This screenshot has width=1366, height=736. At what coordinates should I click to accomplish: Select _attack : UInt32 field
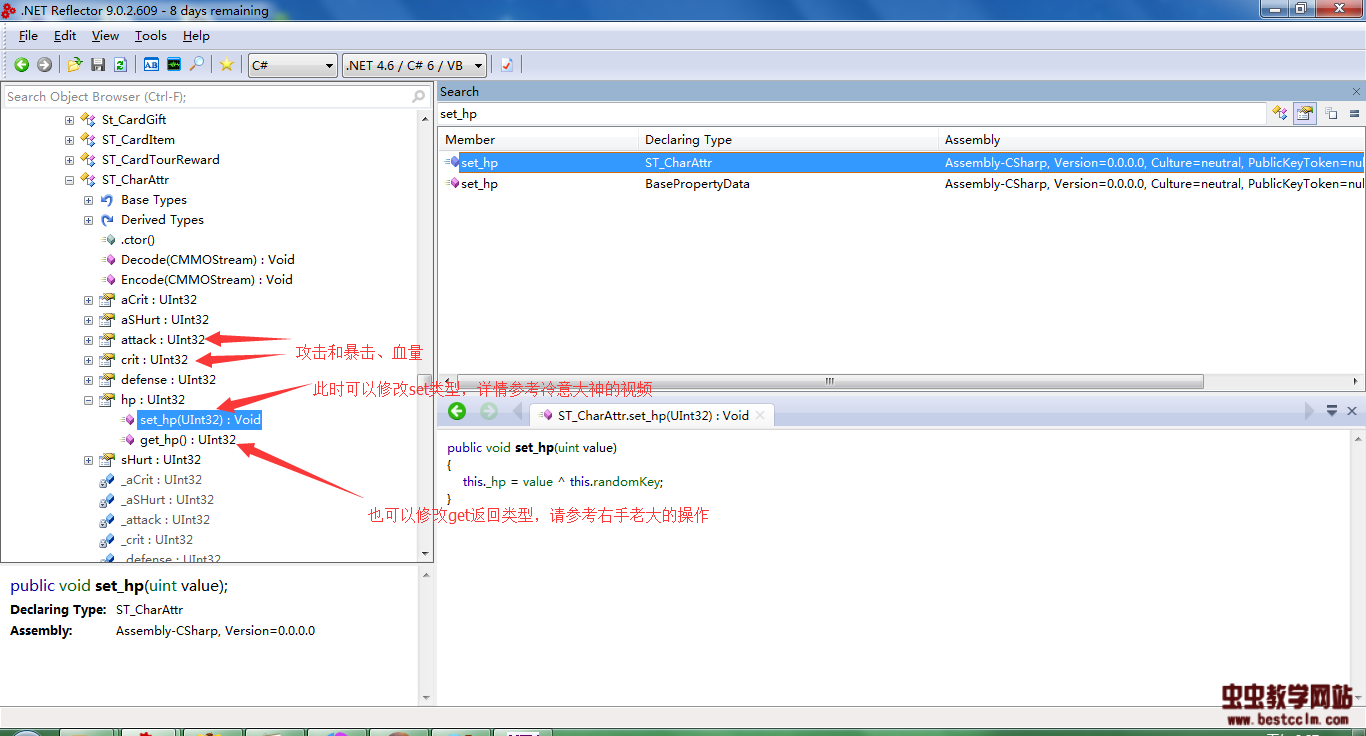tap(165, 520)
